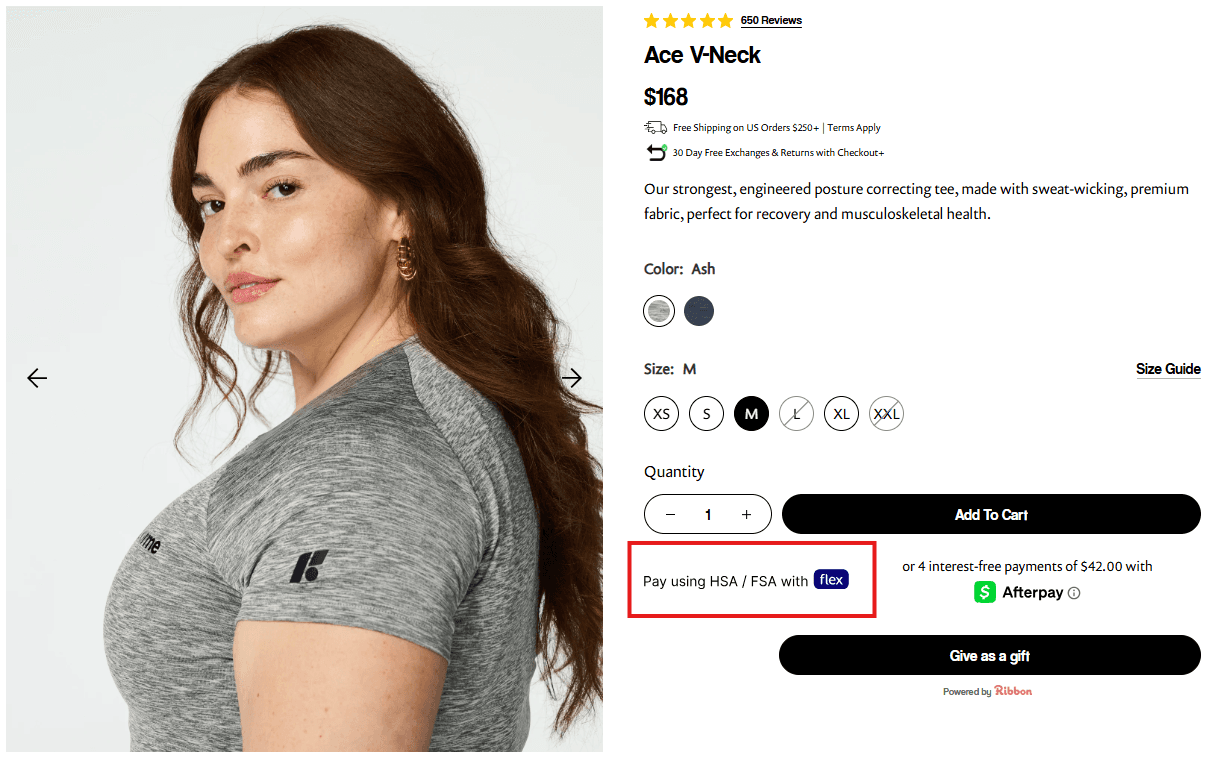Click the green exchange arrows icon
Image resolution: width=1221 pixels, height=758 pixels.
(x=655, y=151)
